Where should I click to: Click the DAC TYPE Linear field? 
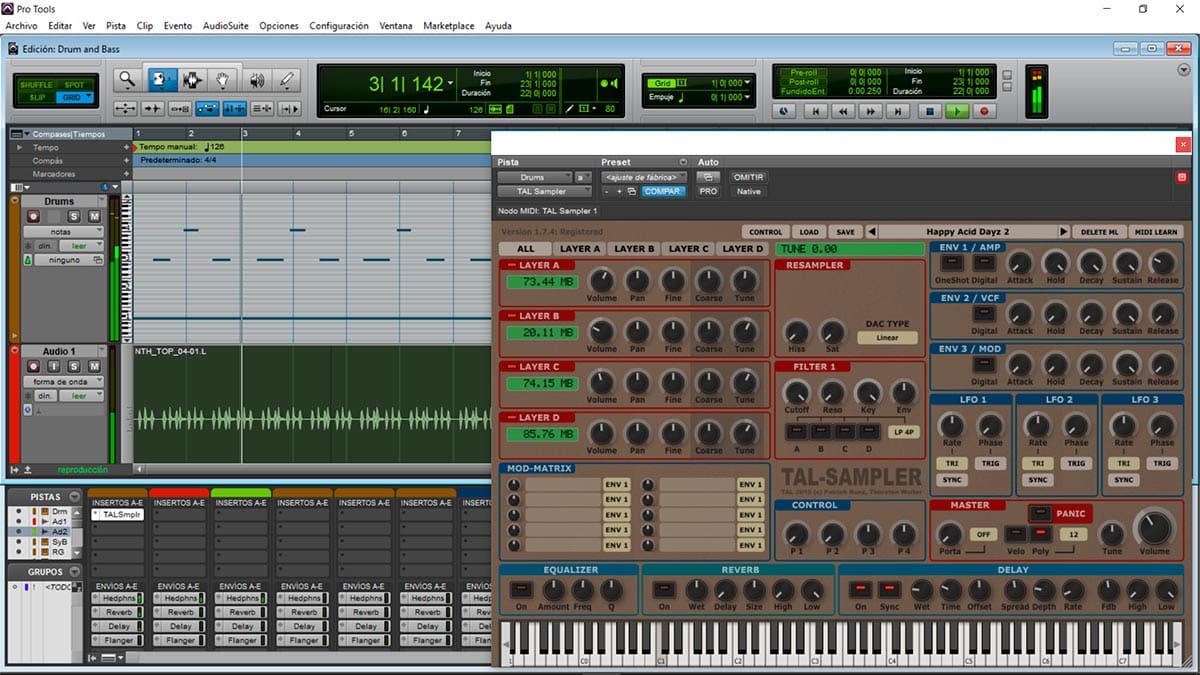(x=888, y=337)
